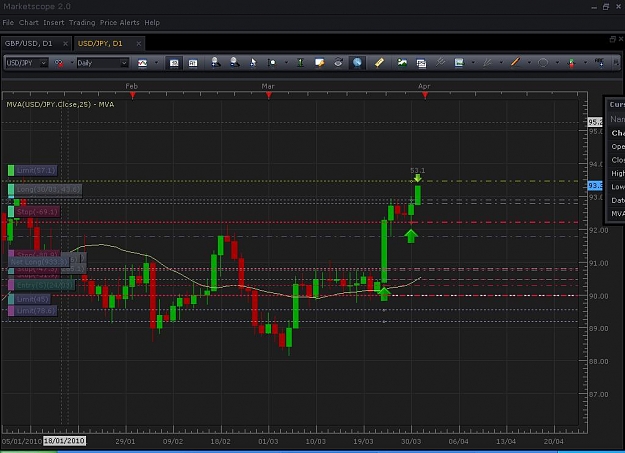
Task: Click the Limit(78.6) order label
Action: pyautogui.click(x=32, y=311)
